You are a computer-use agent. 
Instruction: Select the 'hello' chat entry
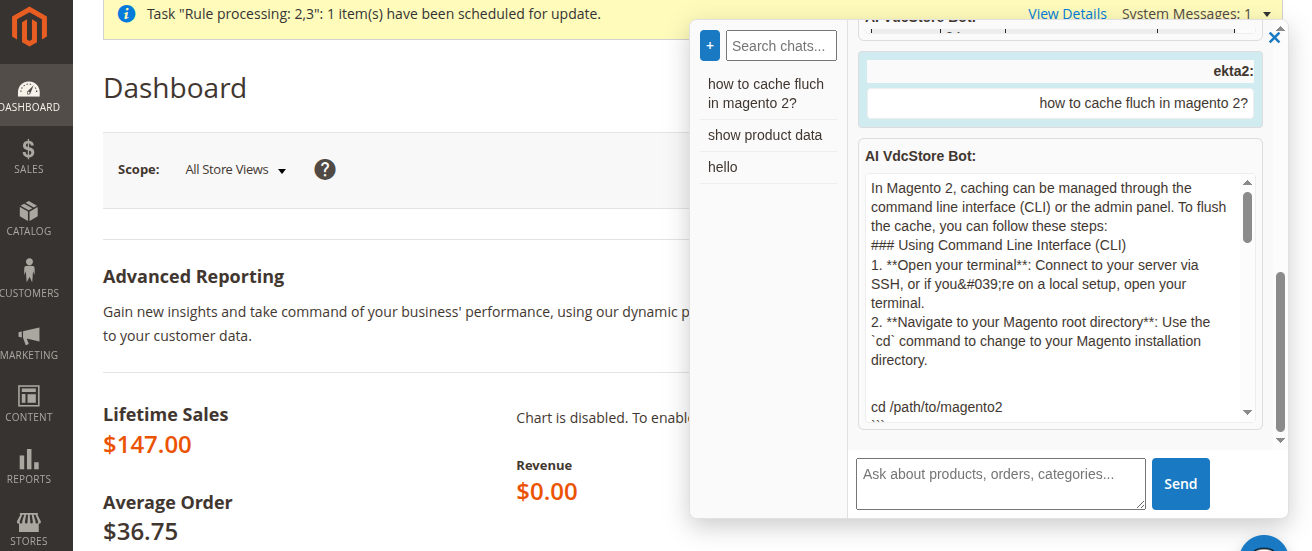(x=723, y=167)
